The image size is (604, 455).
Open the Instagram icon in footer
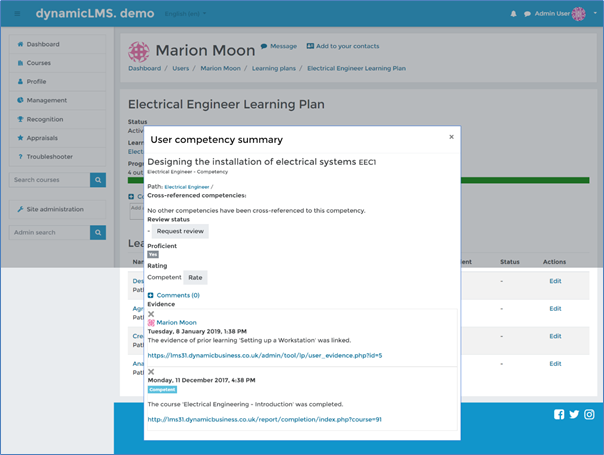point(589,414)
